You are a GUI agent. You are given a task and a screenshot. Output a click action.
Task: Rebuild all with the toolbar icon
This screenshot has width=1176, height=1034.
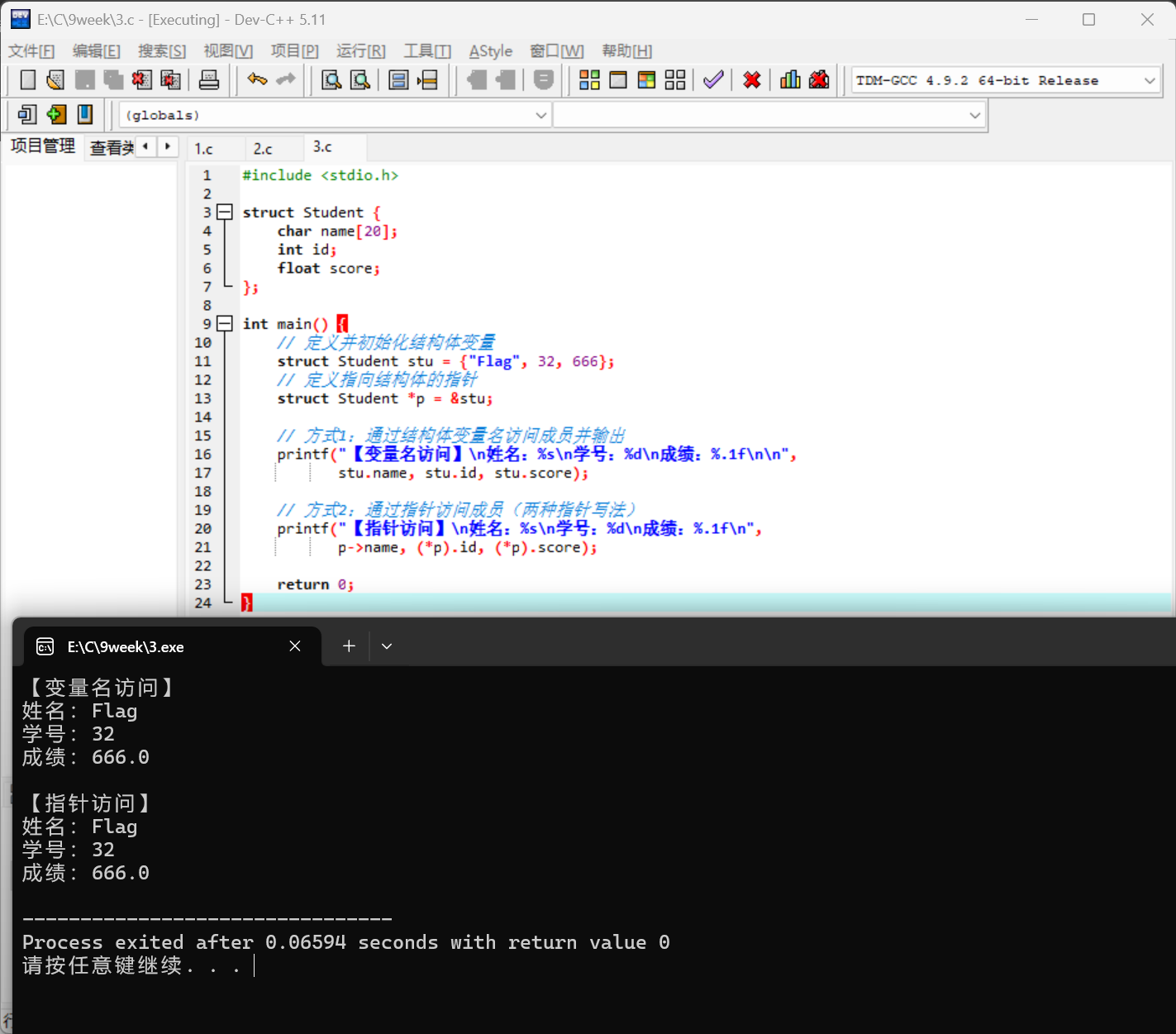point(675,80)
